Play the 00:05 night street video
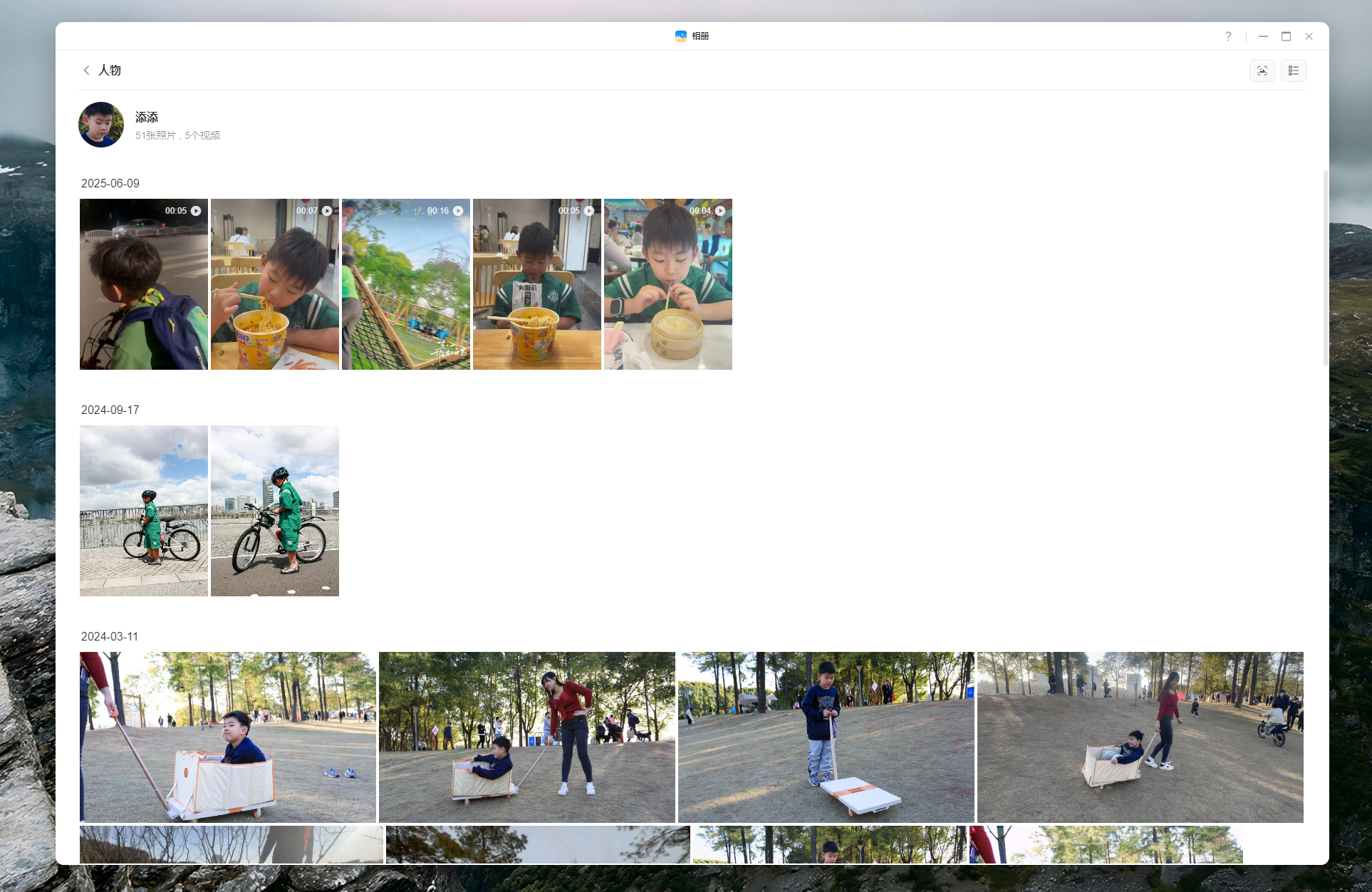This screenshot has width=1372, height=892. pyautogui.click(x=144, y=284)
